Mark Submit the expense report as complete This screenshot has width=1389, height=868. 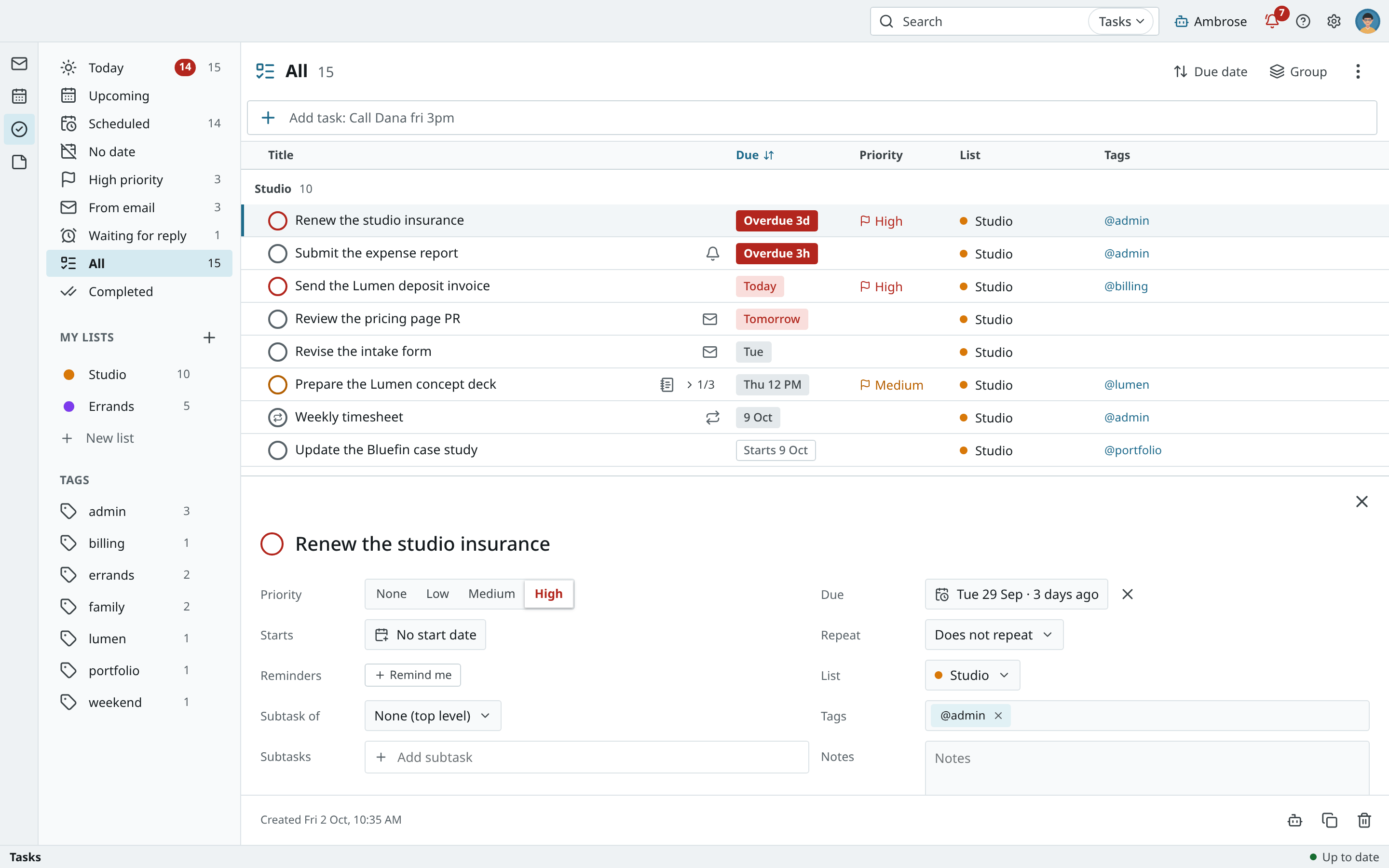click(x=277, y=253)
